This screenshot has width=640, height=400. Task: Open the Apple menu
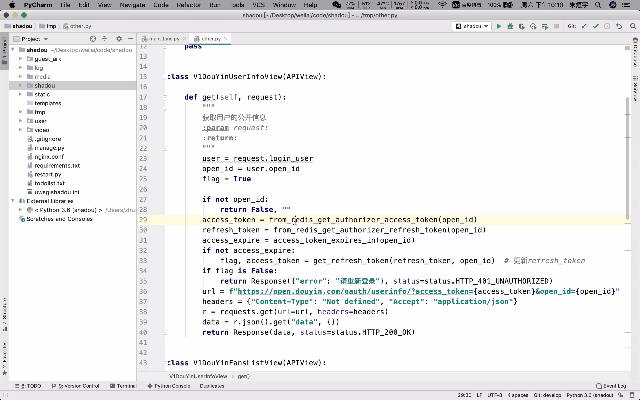(x=12, y=5)
